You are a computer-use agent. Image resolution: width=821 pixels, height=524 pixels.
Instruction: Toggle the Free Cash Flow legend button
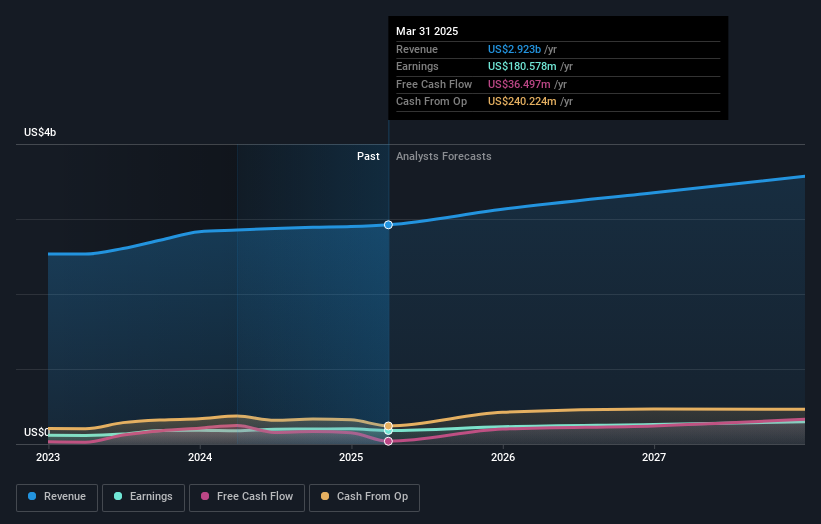tap(247, 497)
